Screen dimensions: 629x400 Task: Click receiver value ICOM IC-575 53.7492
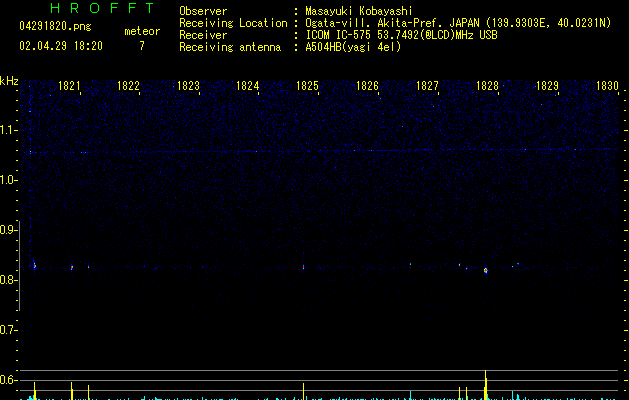[x=401, y=35]
